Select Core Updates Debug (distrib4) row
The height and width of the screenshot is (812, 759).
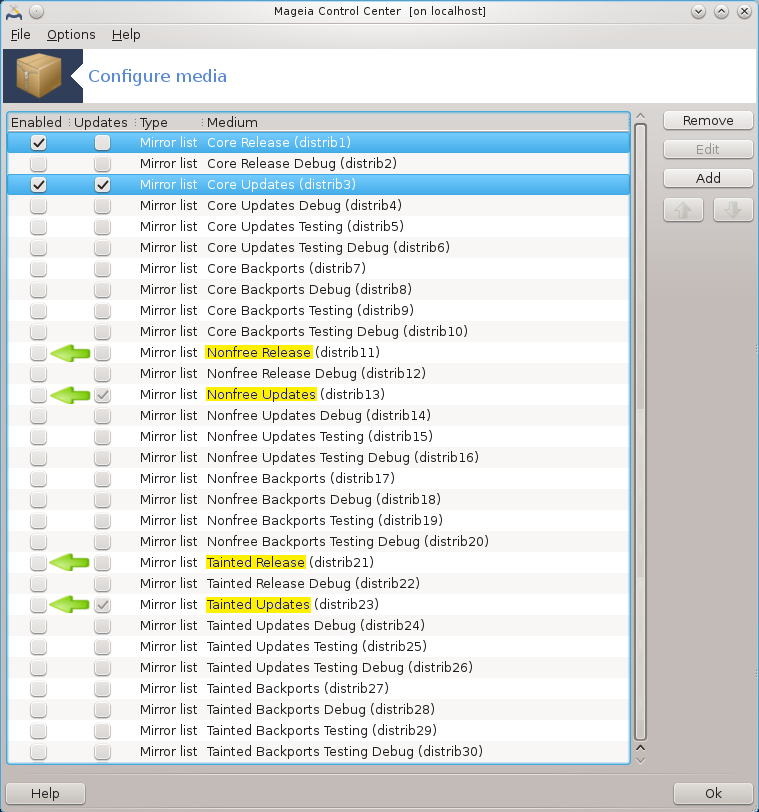[x=318, y=206]
